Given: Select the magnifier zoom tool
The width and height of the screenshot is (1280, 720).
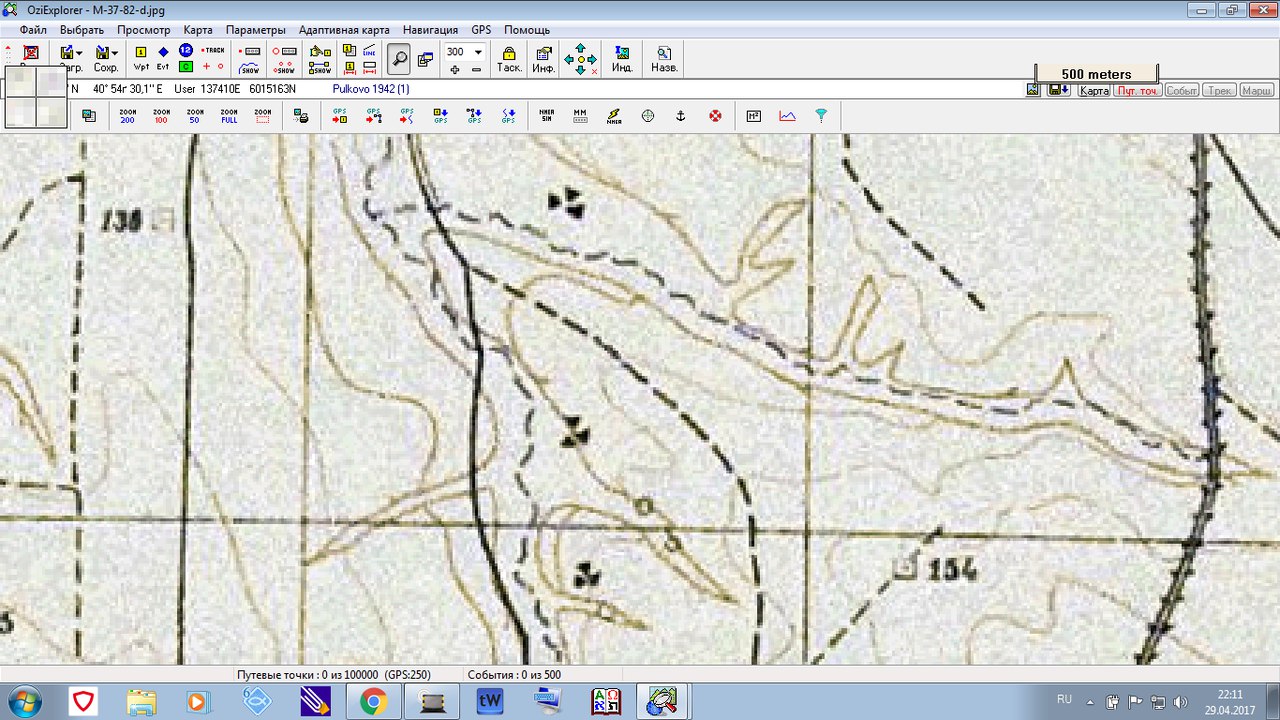Looking at the screenshot, I should click(398, 59).
